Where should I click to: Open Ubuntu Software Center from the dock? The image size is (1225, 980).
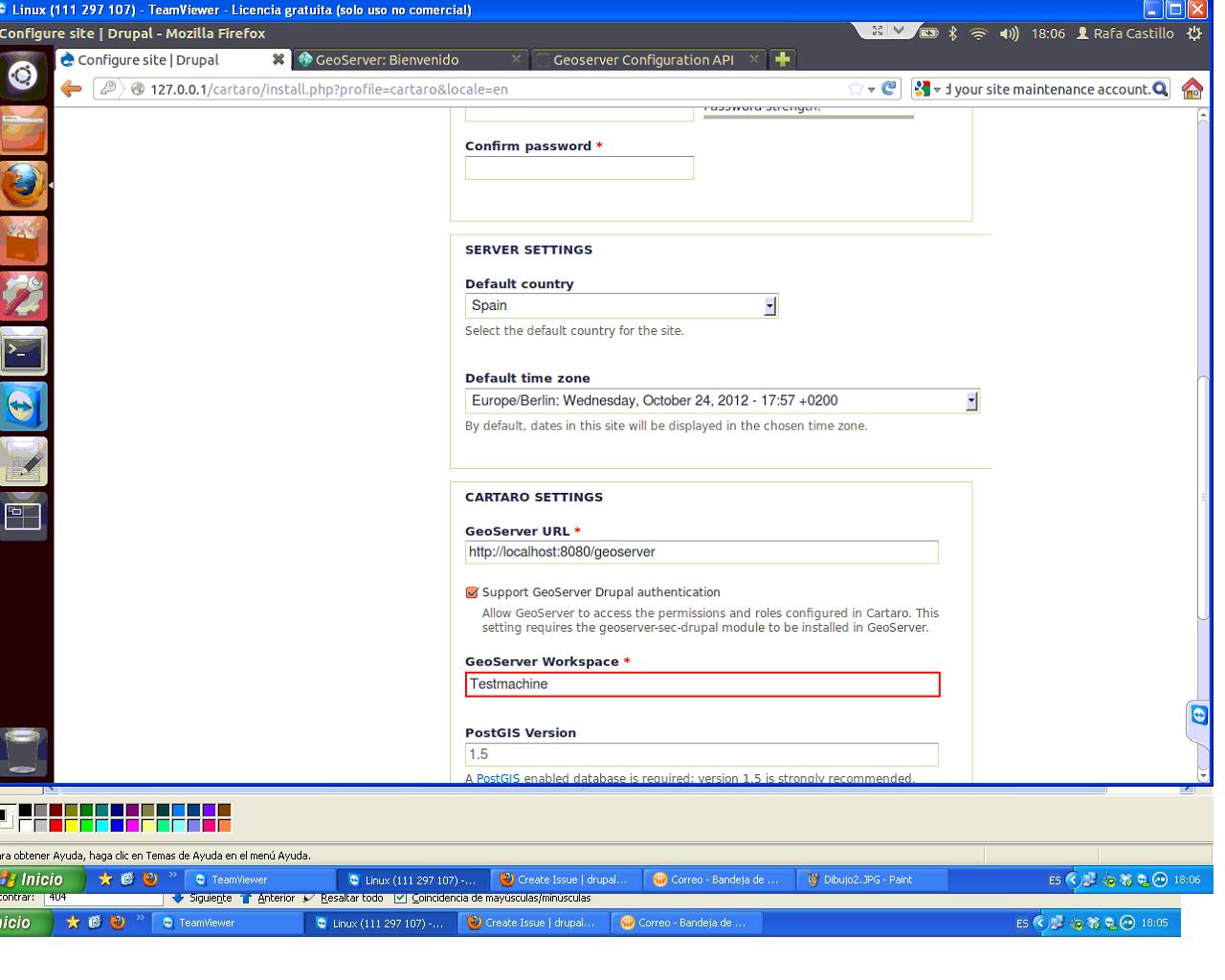(23, 240)
